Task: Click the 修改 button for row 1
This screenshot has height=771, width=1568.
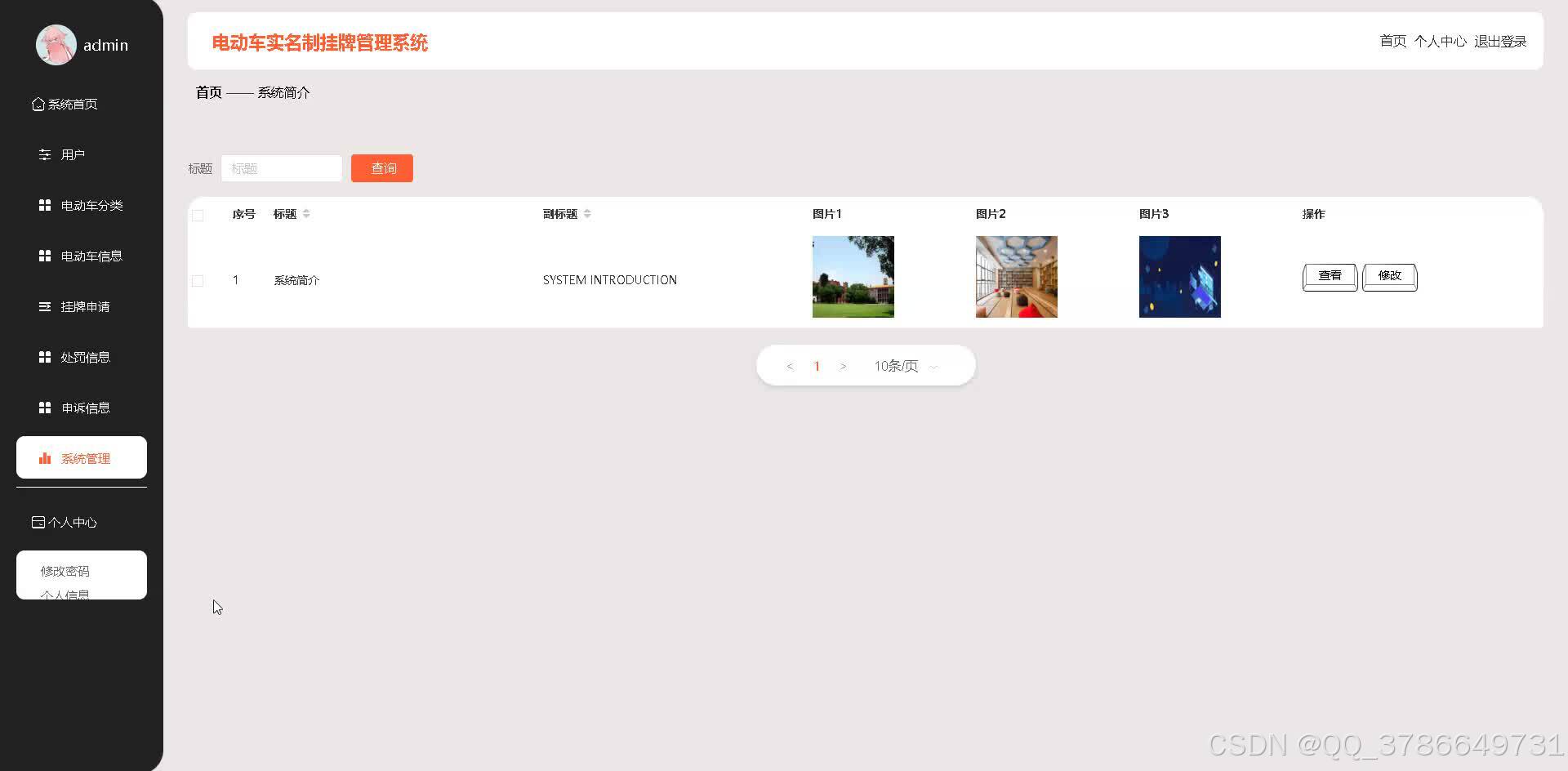Action: (1388, 276)
